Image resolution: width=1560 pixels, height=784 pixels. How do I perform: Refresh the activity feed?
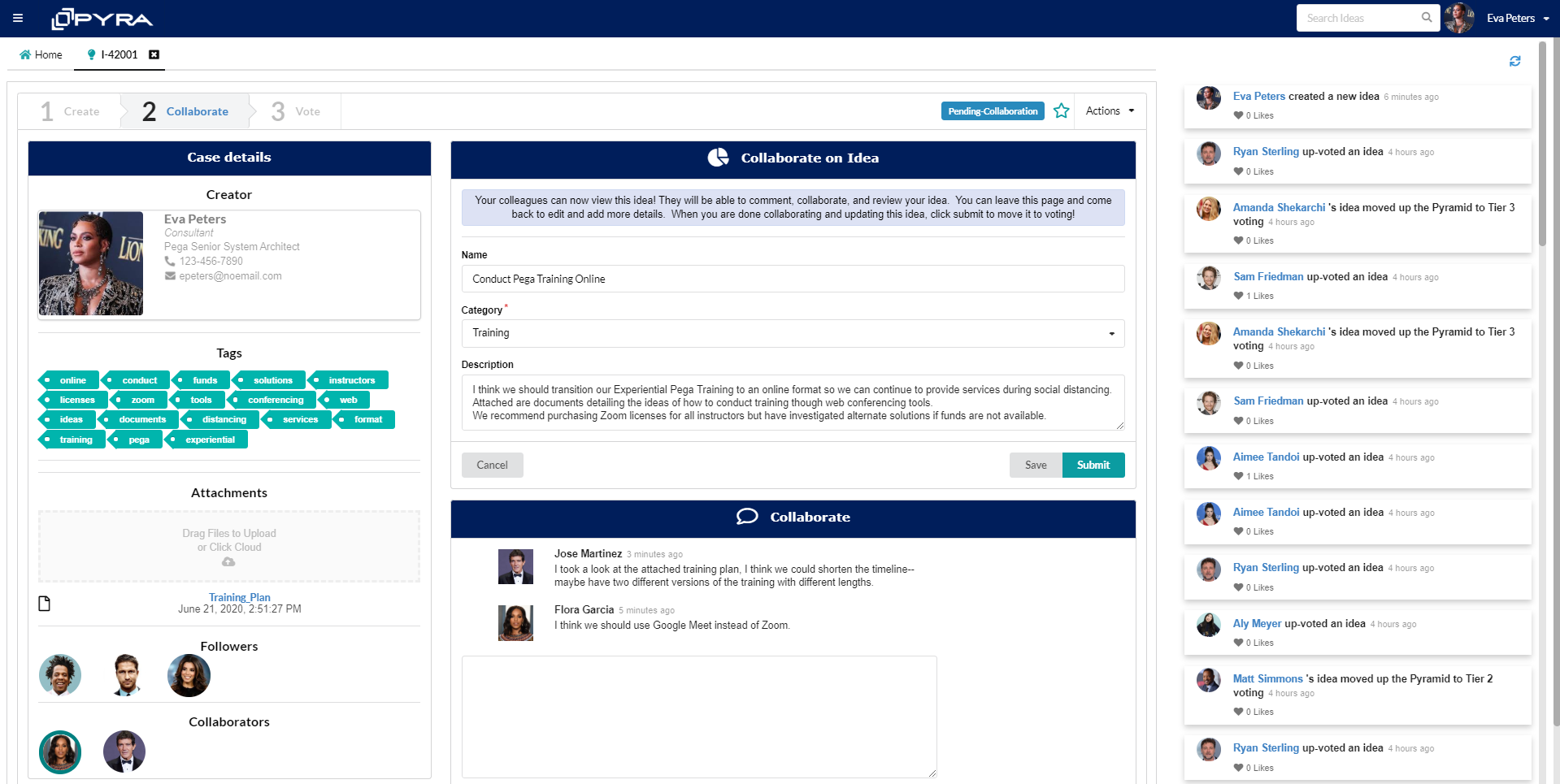coord(1515,61)
